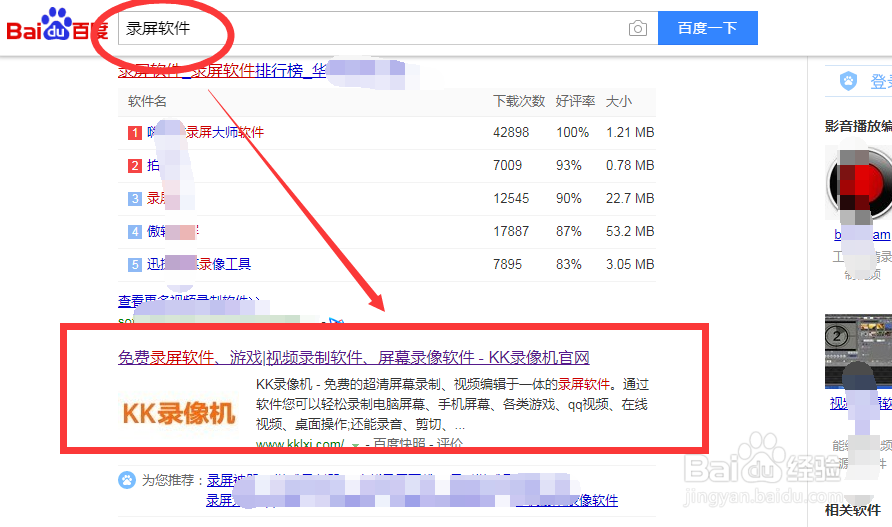Click download count 12545
Viewport: 892px width, 527px height.
pyautogui.click(x=511, y=199)
